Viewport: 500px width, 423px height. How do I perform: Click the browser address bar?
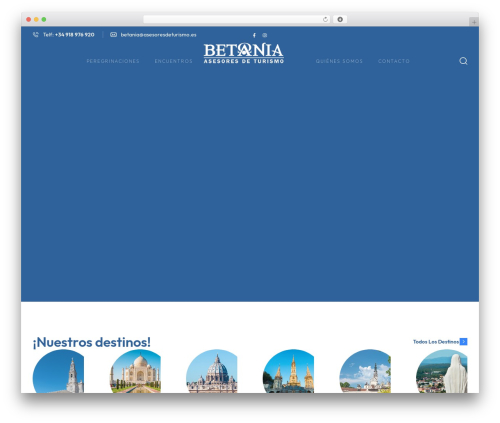coord(237,19)
